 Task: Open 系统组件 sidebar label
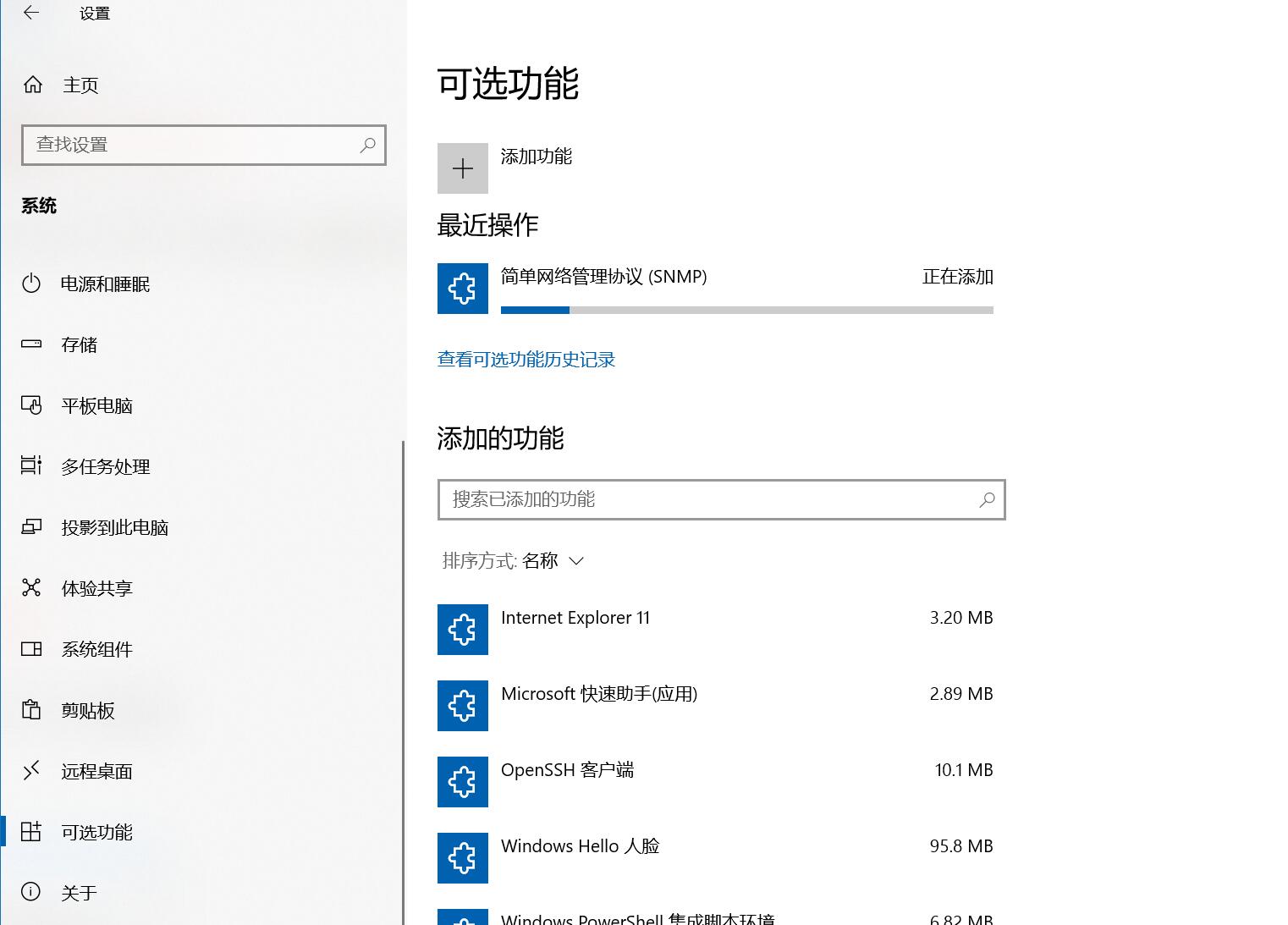[x=97, y=649]
